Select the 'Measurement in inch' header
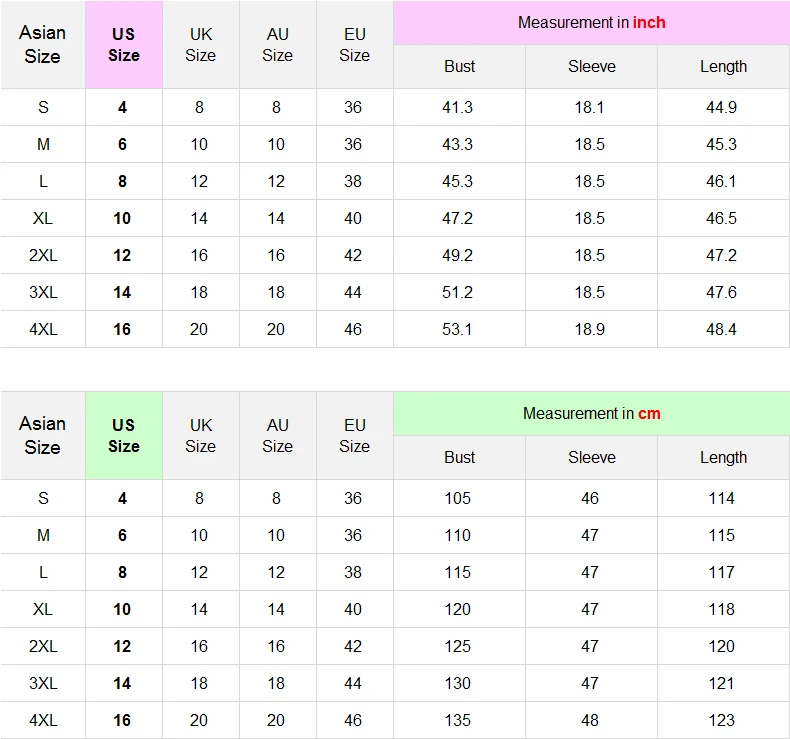Screen dimensions: 790x739 591,23
